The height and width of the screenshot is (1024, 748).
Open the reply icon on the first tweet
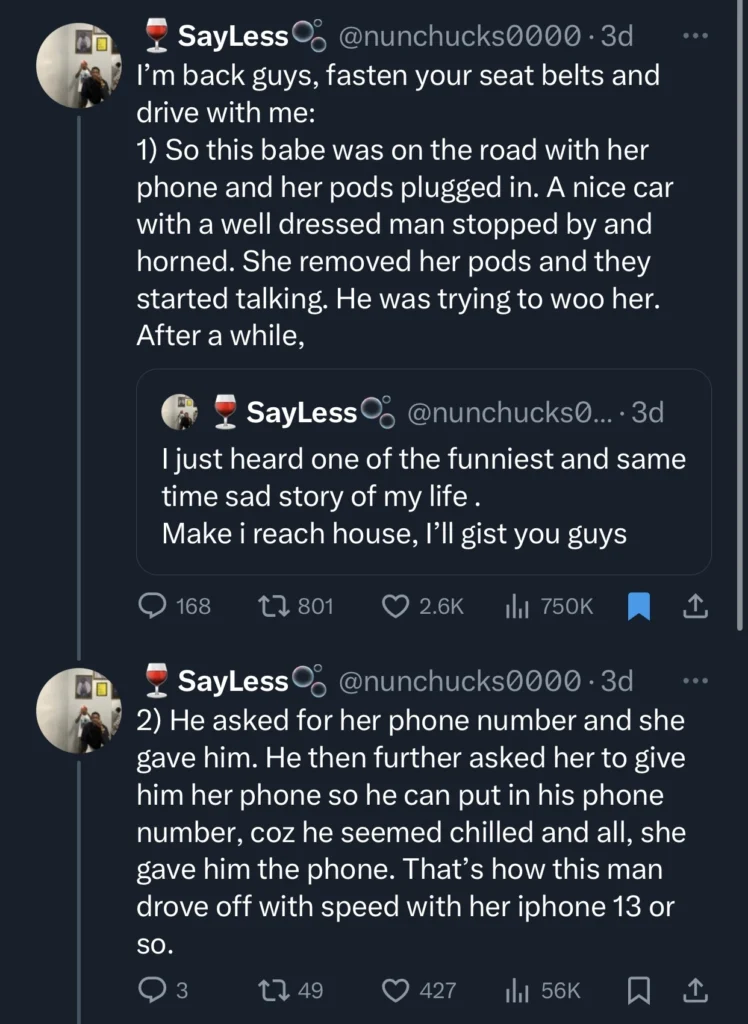pyautogui.click(x=152, y=606)
